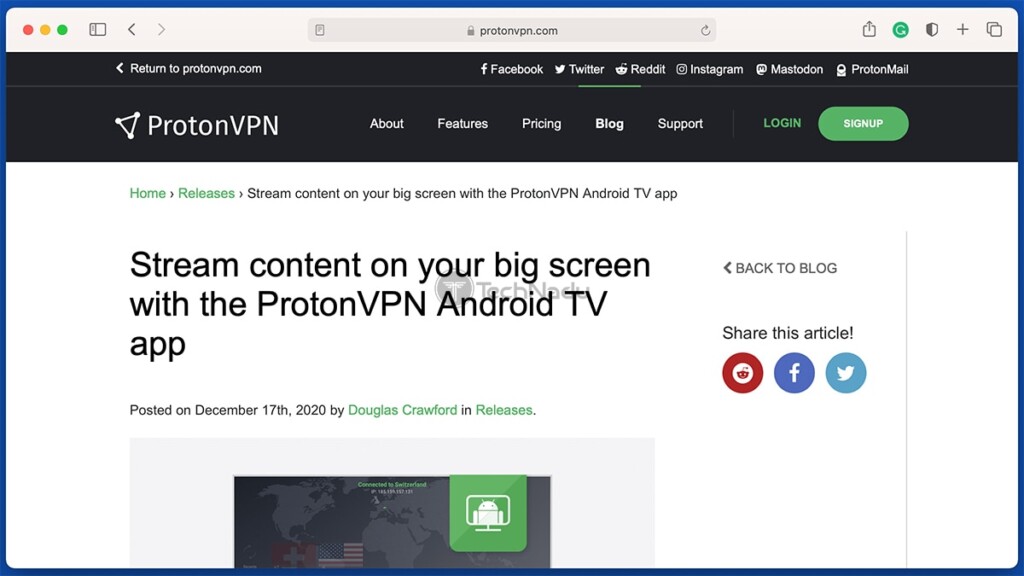Open the Reader view icon in address bar
This screenshot has height=576, width=1024.
(320, 30)
